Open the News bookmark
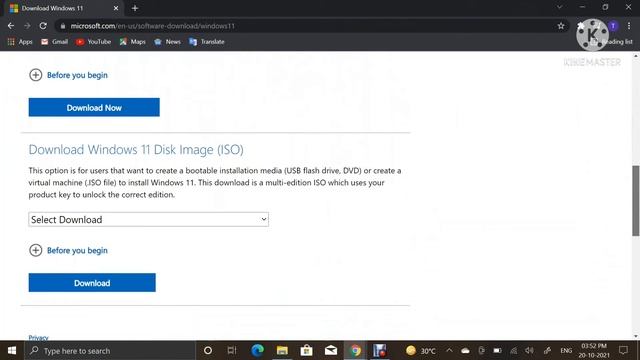The image size is (640, 360). [x=167, y=42]
